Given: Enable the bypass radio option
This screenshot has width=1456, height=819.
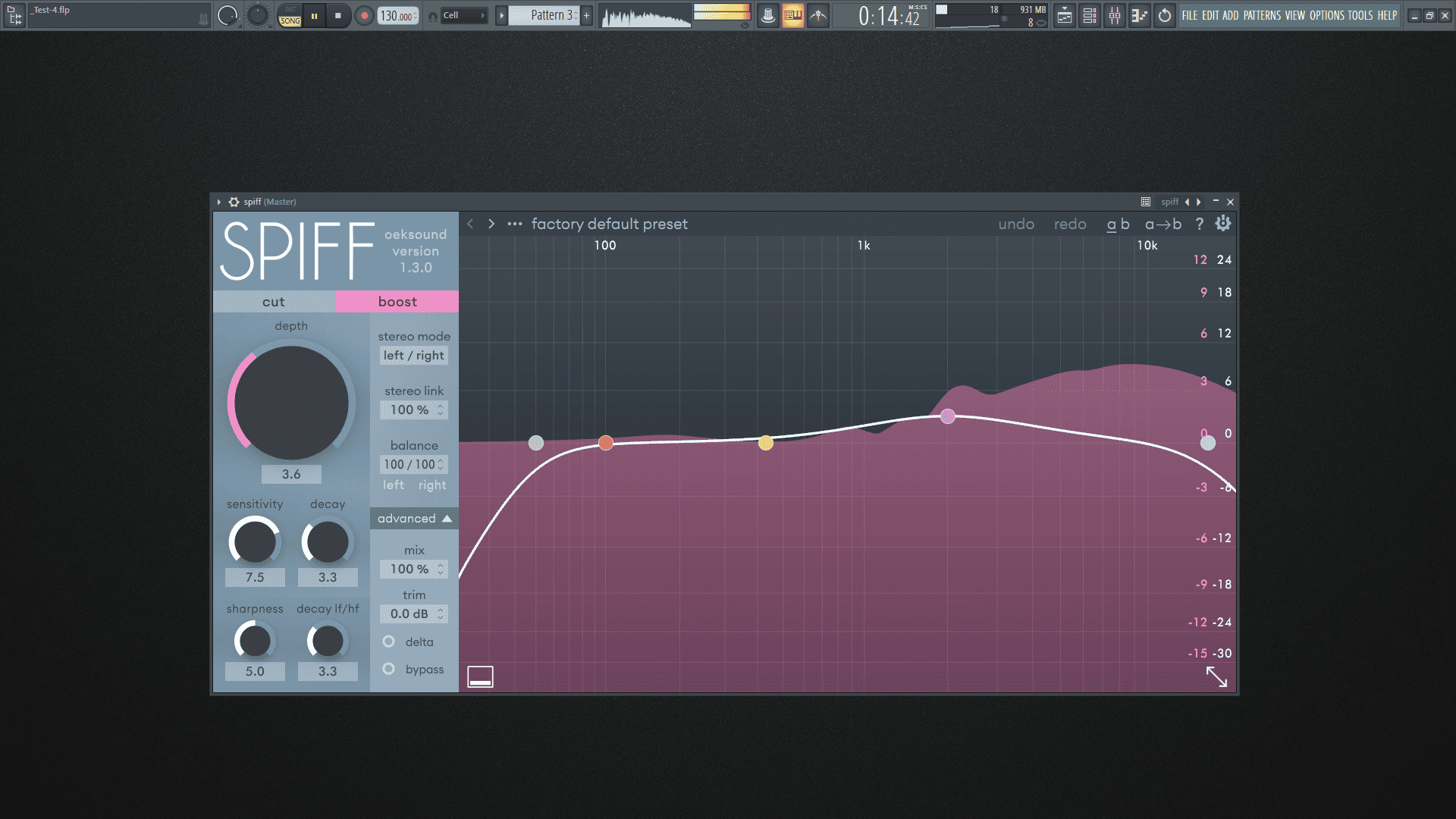Looking at the screenshot, I should click(x=389, y=669).
